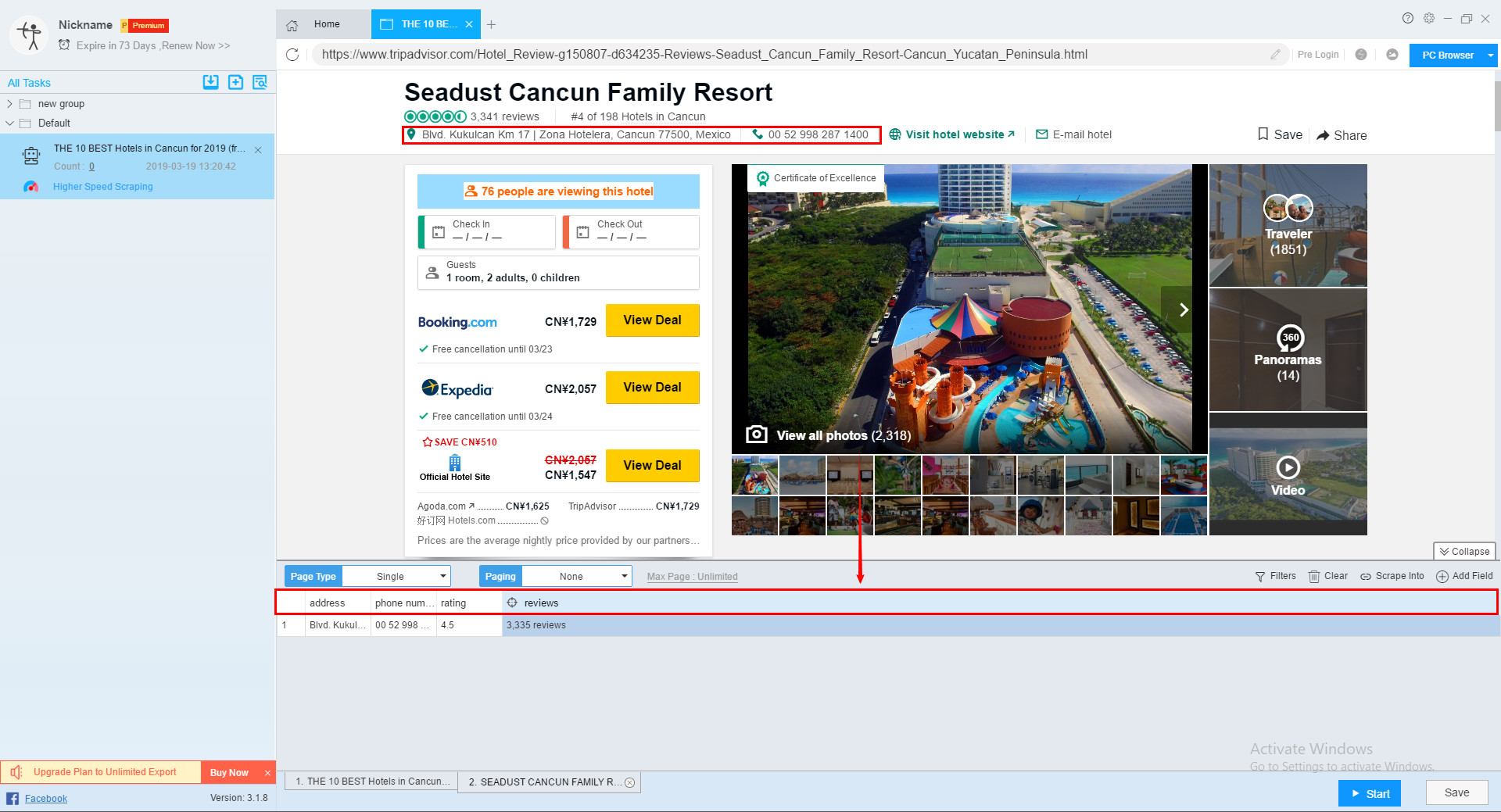
Task: Click the rating column header
Action: click(x=469, y=603)
